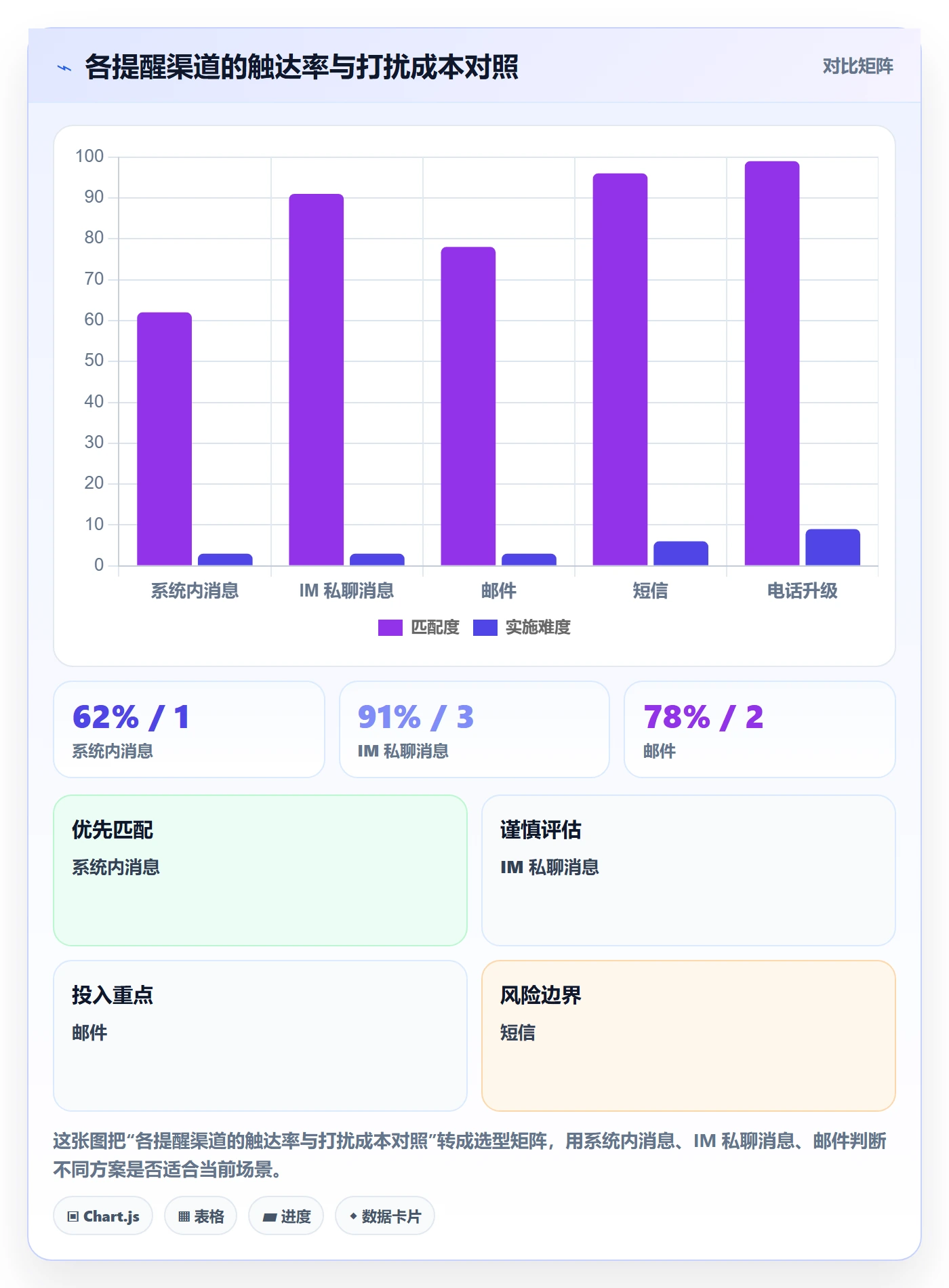Click the icon in the Chart.js chip
Image resolution: width=949 pixels, height=1288 pixels.
tap(73, 1217)
